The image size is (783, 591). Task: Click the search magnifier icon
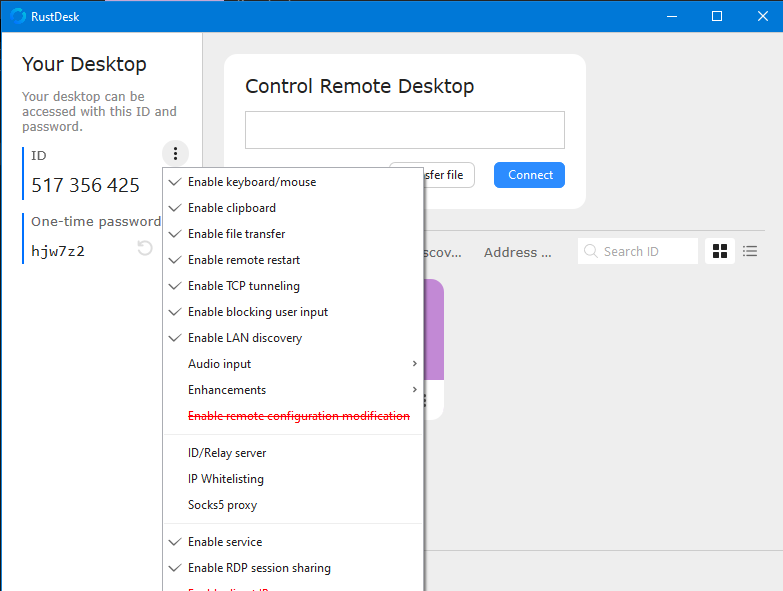[591, 251]
